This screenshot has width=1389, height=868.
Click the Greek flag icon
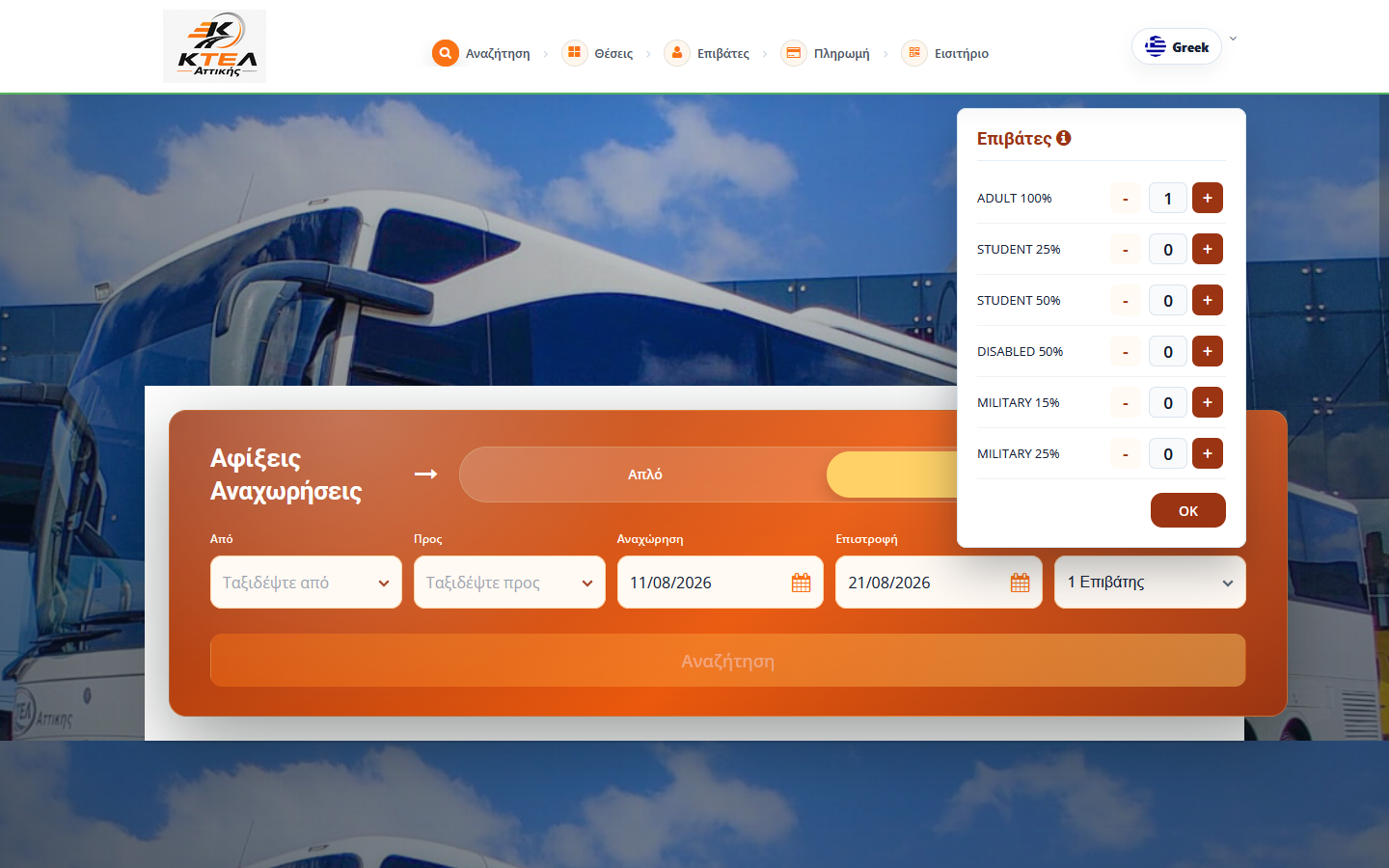click(x=1156, y=46)
